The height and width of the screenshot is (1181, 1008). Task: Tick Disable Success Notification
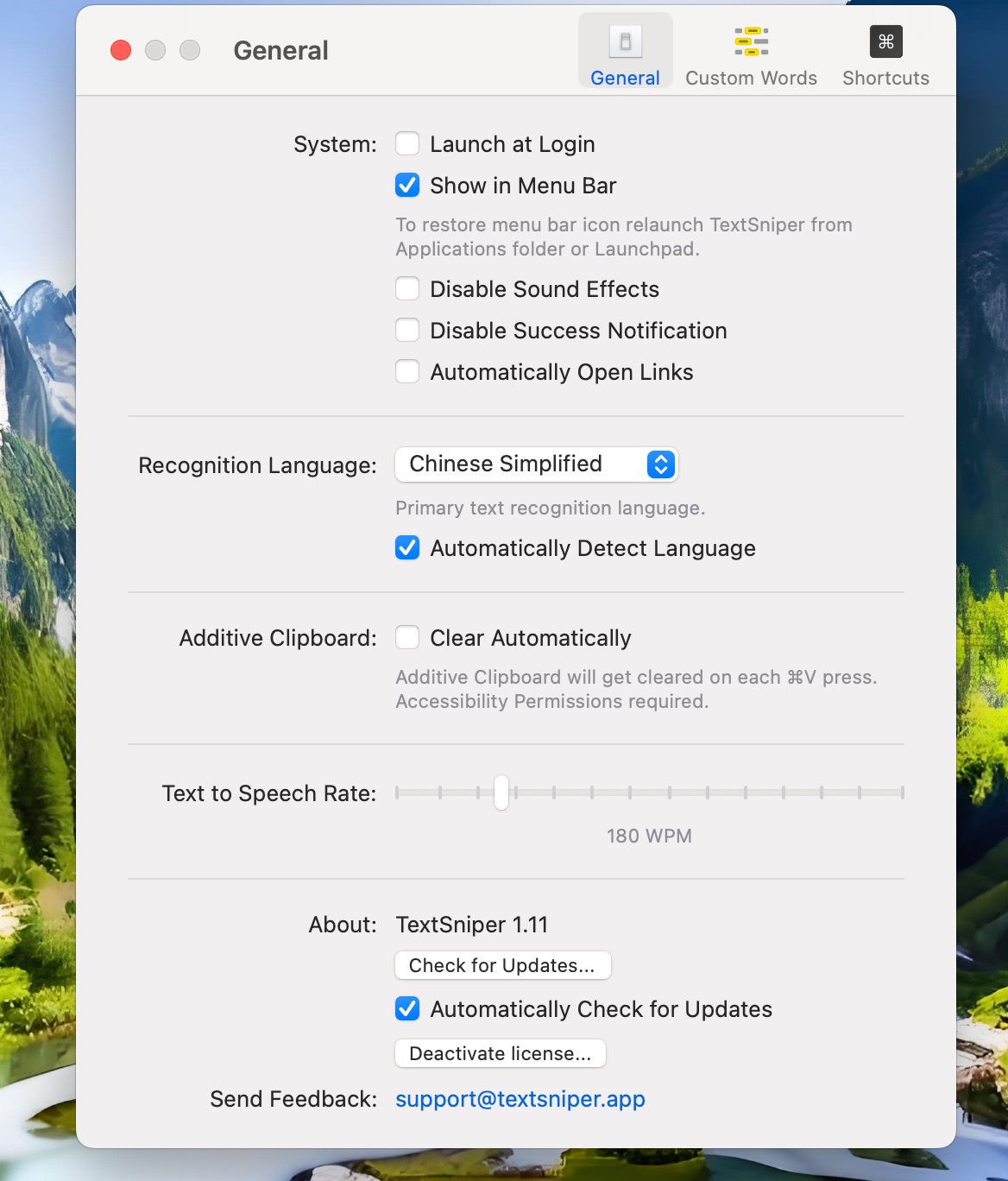tap(407, 330)
